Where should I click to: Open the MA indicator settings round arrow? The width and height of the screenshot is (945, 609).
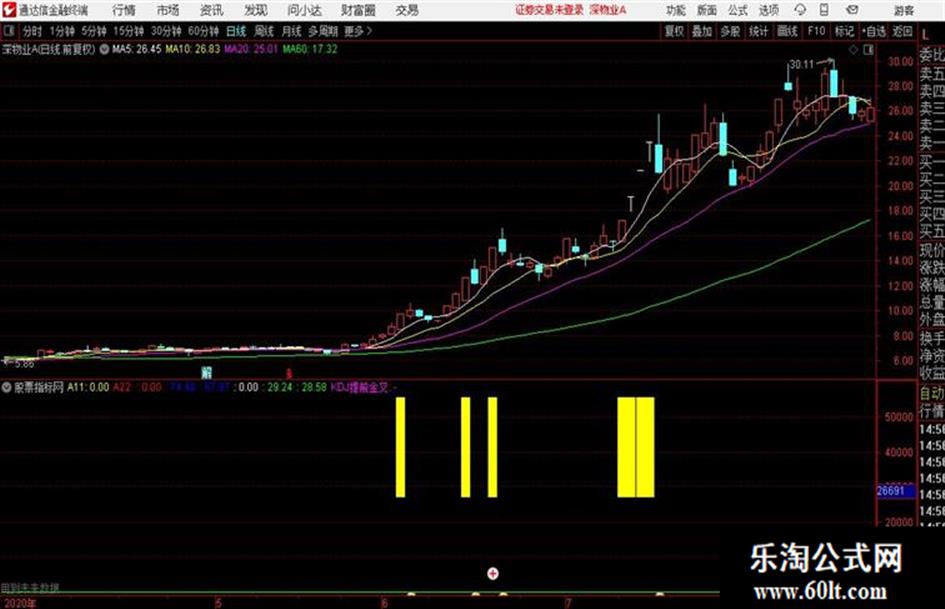(104, 49)
